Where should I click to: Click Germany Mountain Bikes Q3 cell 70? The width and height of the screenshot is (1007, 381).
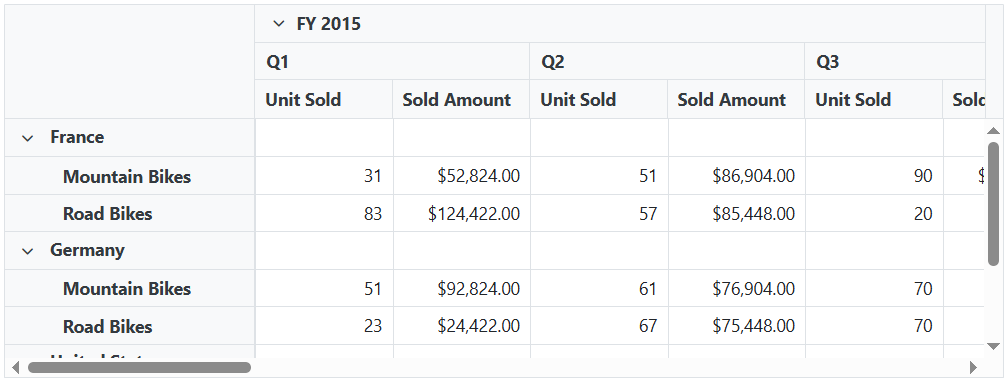pos(873,288)
